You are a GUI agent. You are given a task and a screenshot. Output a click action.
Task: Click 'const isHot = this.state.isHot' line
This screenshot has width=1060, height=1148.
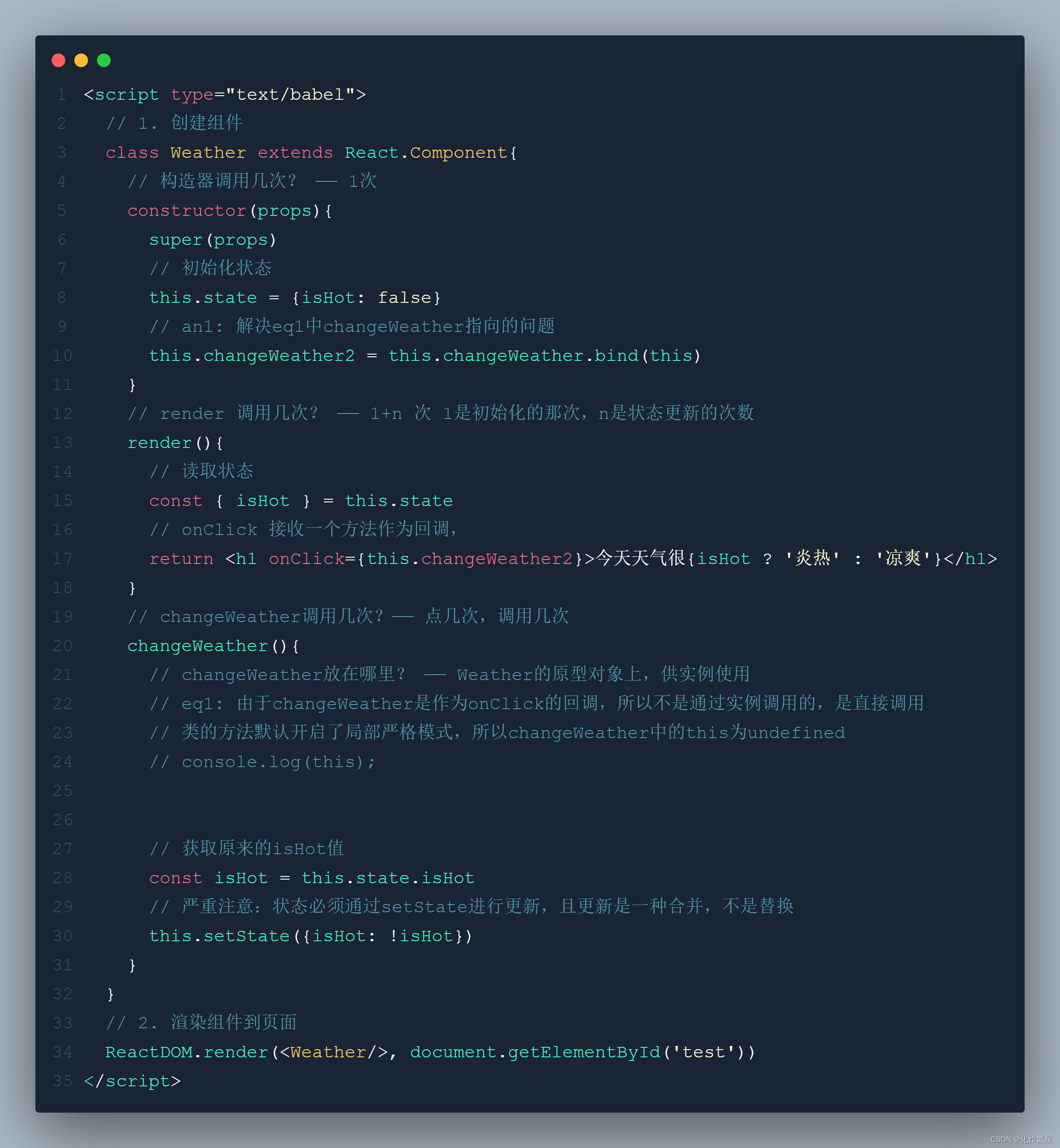tap(311, 878)
